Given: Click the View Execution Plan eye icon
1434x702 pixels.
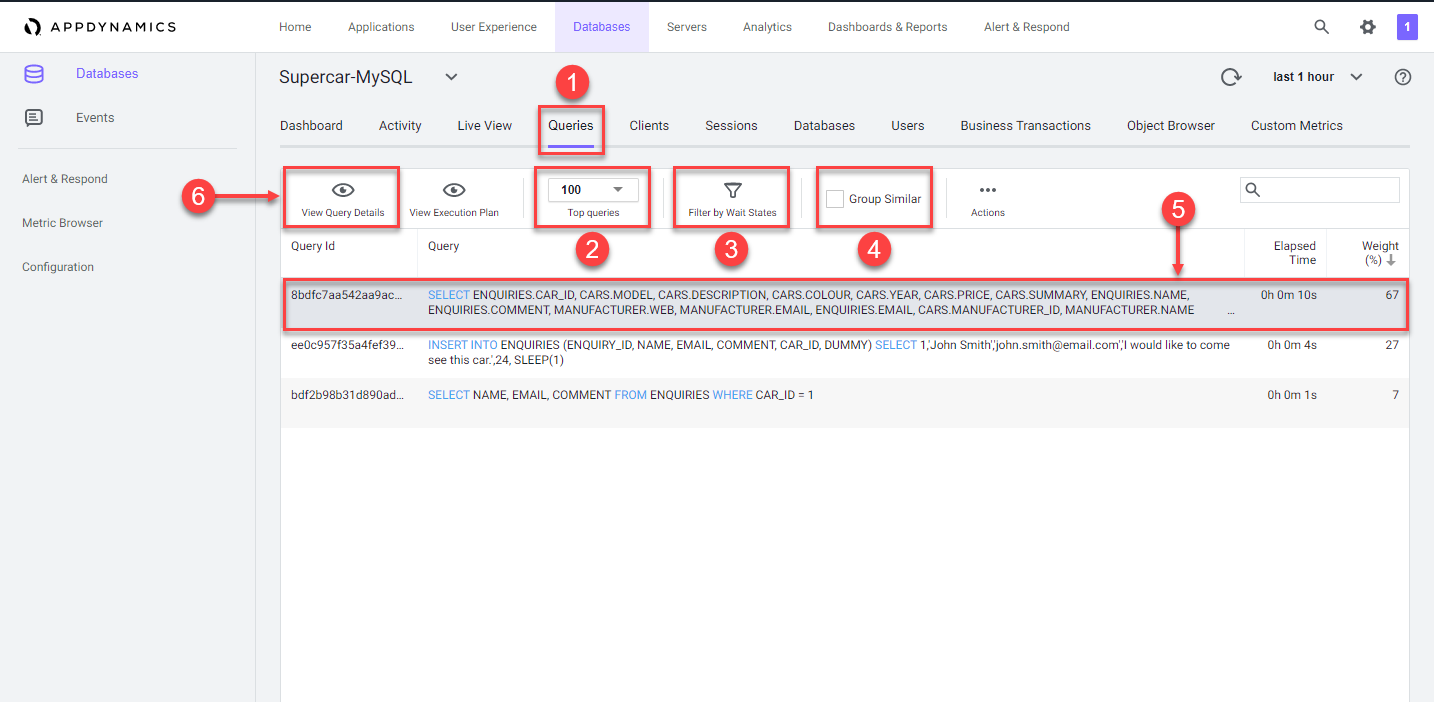Looking at the screenshot, I should (454, 190).
